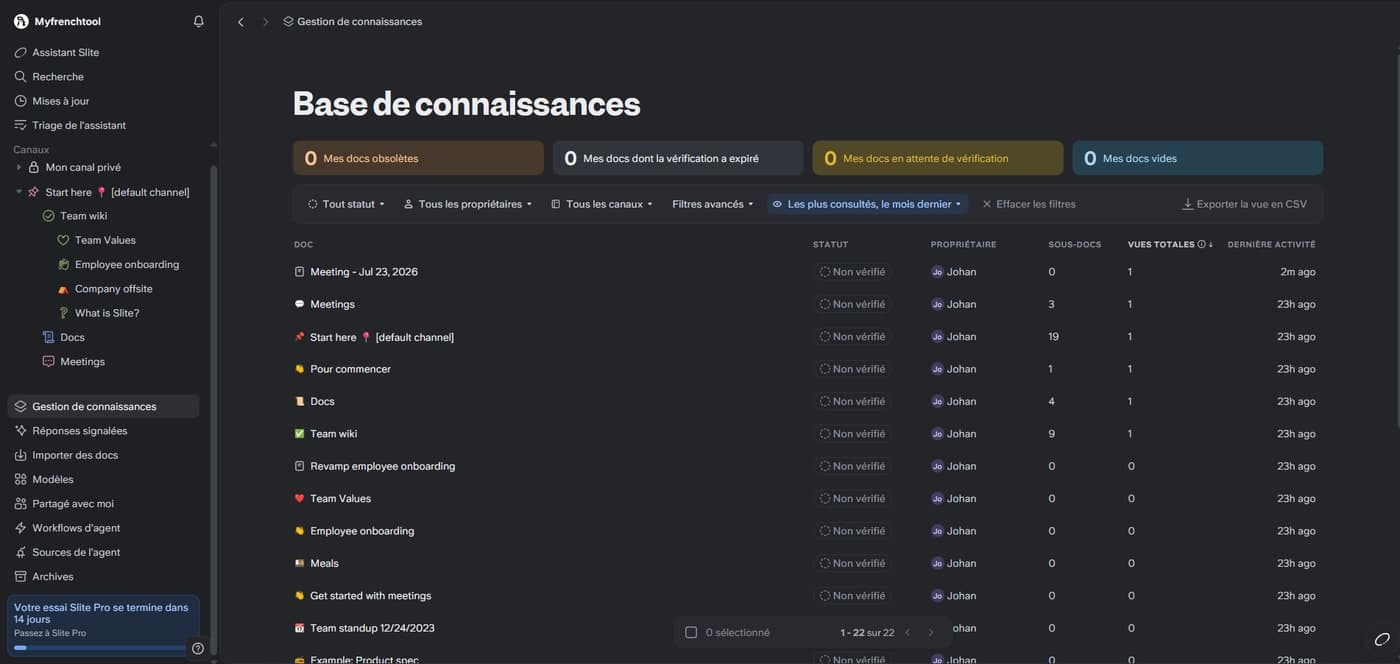The image size is (1400, 664).
Task: Expand the Mon canal privé tree arrow
Action: click(19, 167)
